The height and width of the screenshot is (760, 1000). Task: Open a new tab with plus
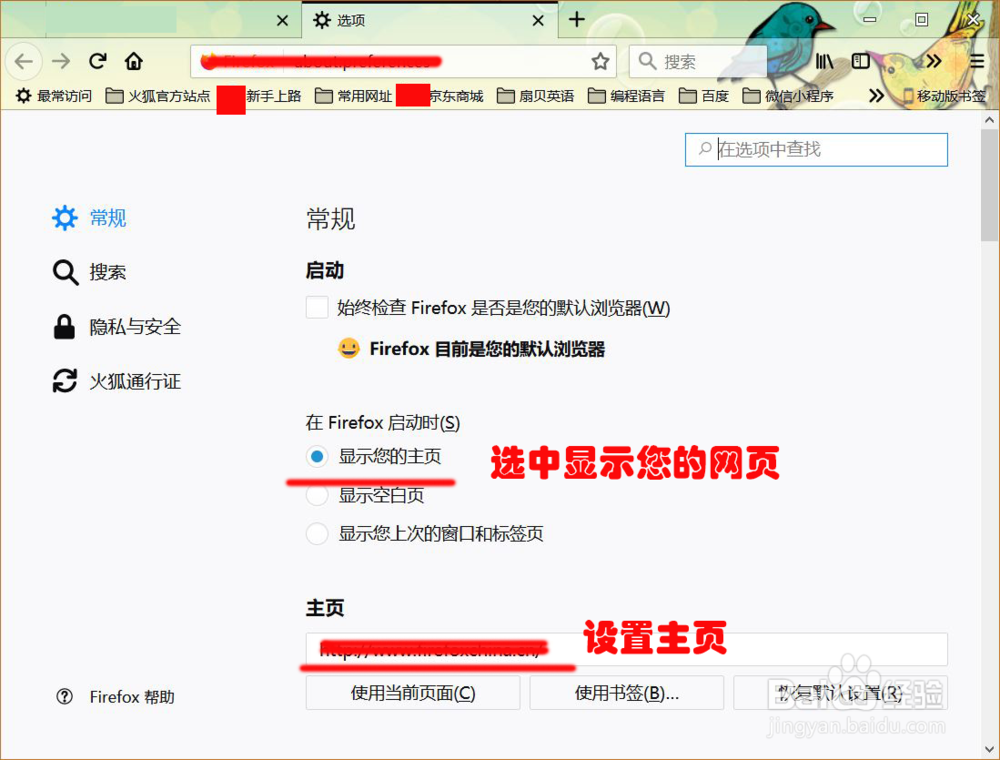pos(577,19)
